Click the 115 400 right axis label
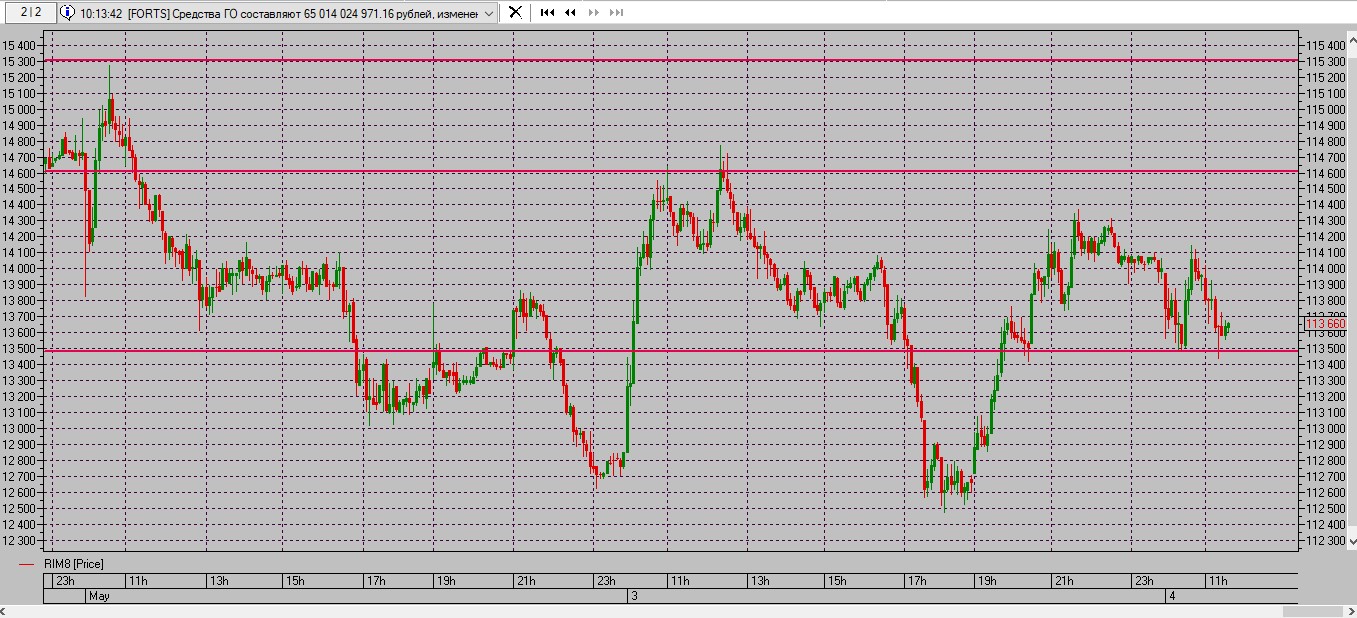This screenshot has height=618, width=1357. 1326,46
